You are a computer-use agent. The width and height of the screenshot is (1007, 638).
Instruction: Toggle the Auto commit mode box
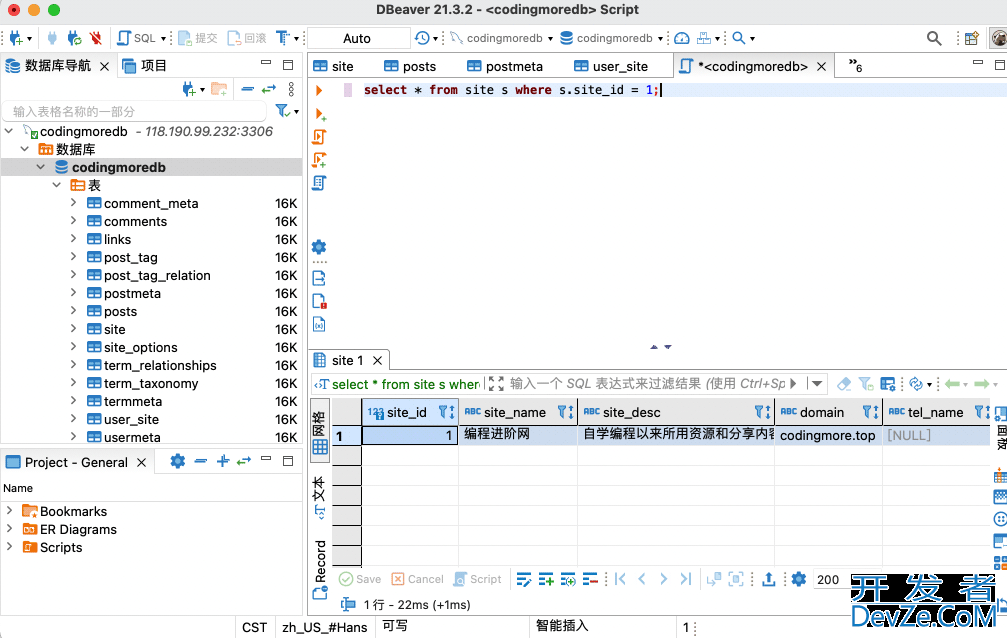coord(357,38)
